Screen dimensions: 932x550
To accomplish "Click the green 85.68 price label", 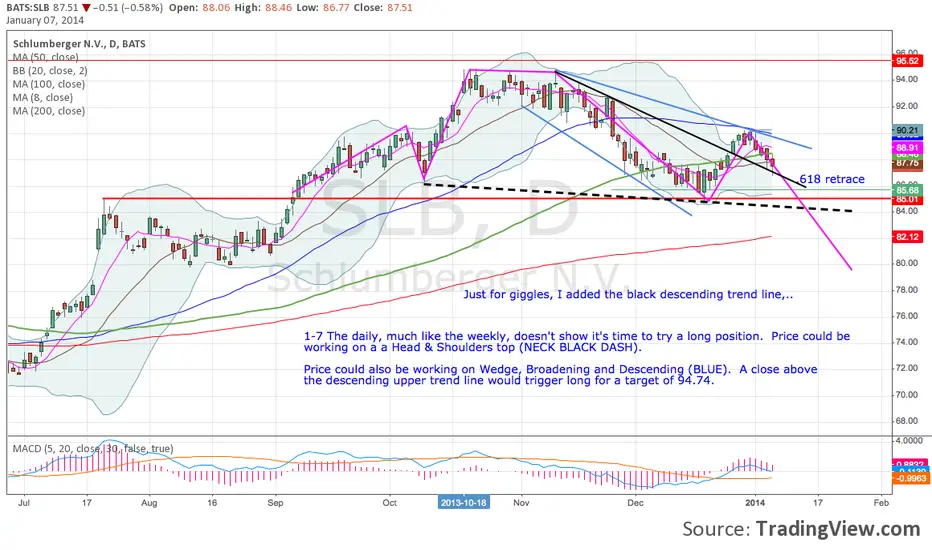I will pos(907,190).
